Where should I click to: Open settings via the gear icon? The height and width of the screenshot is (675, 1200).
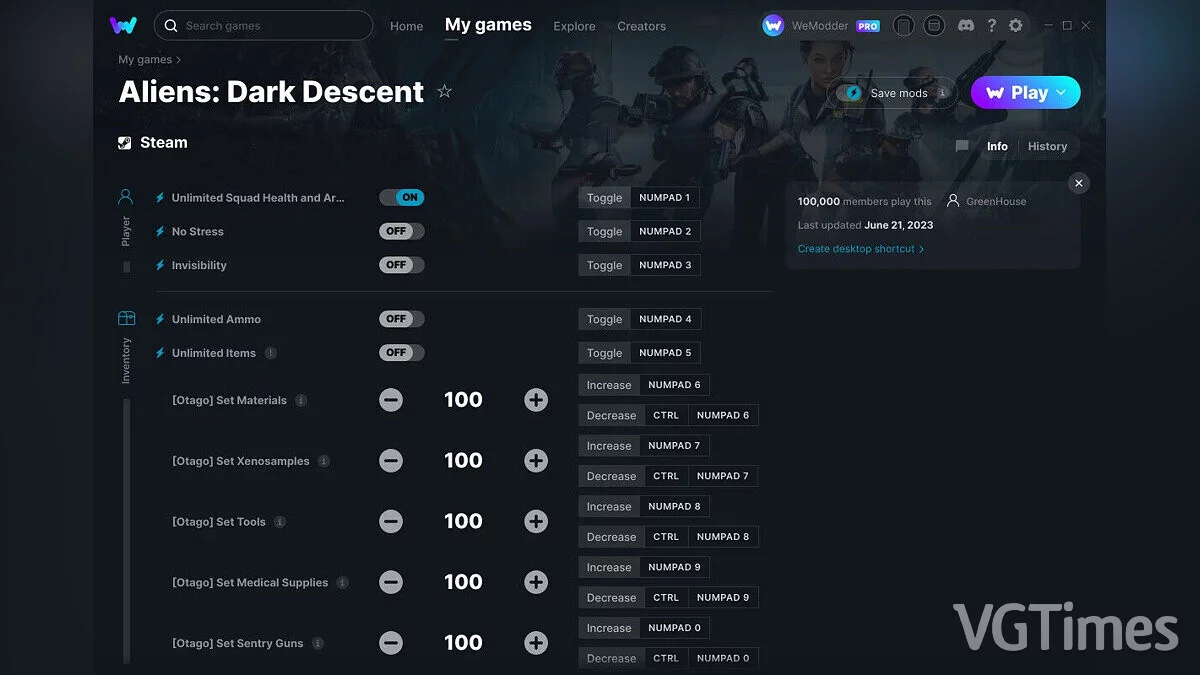coord(1016,25)
